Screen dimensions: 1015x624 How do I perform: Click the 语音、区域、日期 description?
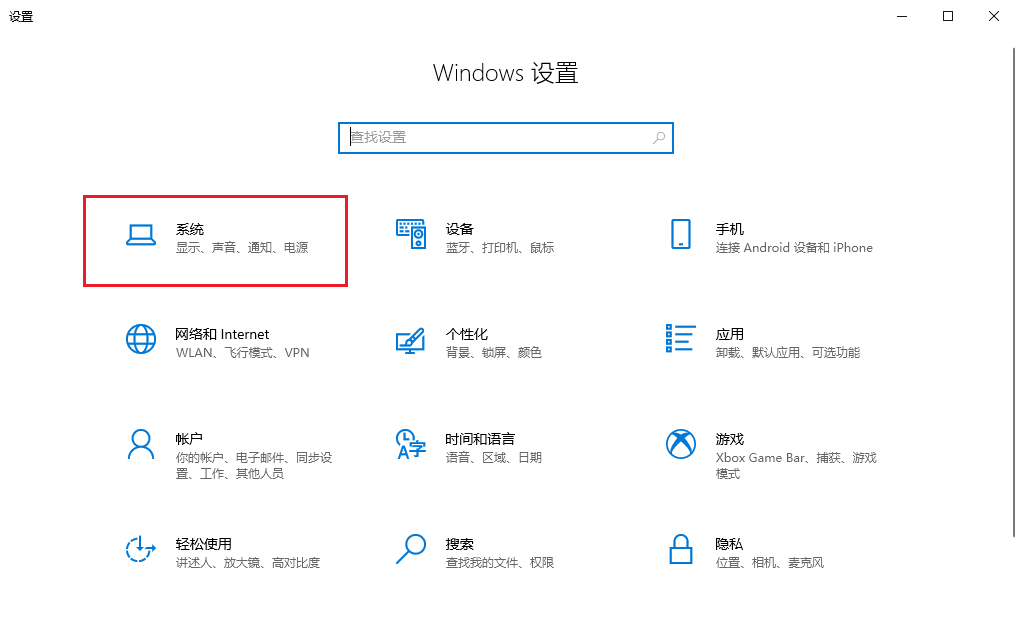coord(493,457)
